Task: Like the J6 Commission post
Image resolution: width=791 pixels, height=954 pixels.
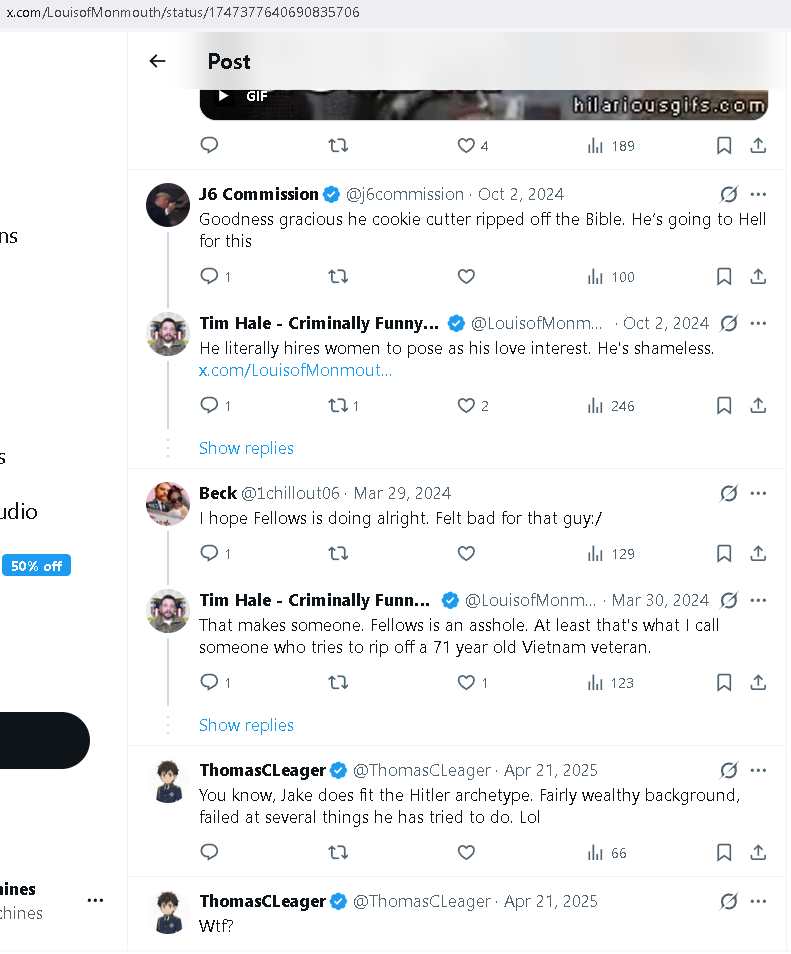Action: 466,277
